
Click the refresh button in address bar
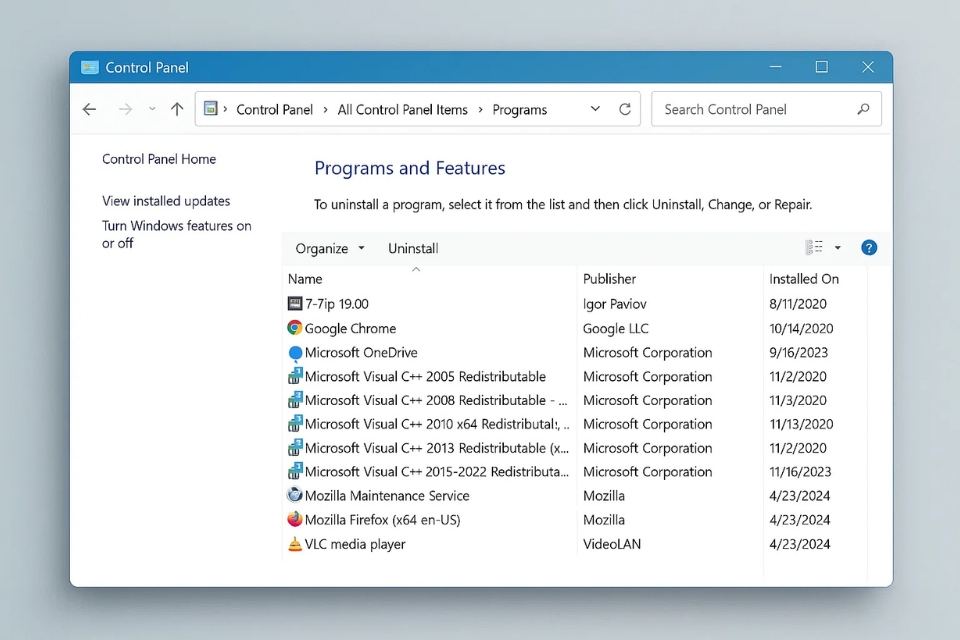[625, 110]
